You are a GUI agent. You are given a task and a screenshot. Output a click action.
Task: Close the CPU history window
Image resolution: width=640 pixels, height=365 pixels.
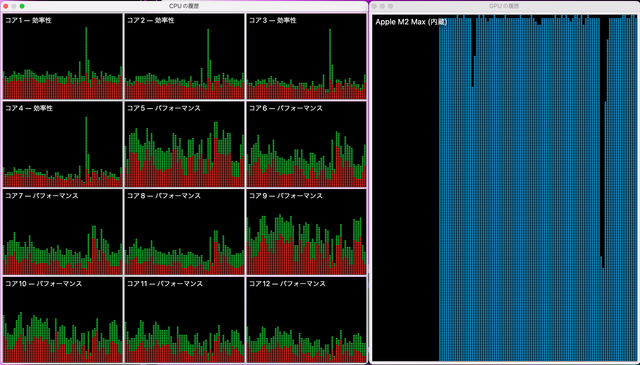pos(6,6)
